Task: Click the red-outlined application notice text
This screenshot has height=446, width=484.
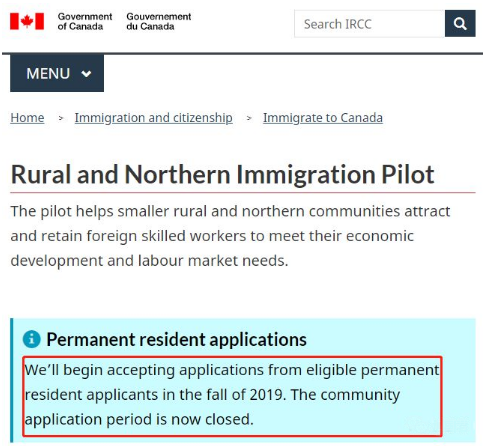Action: (232, 396)
